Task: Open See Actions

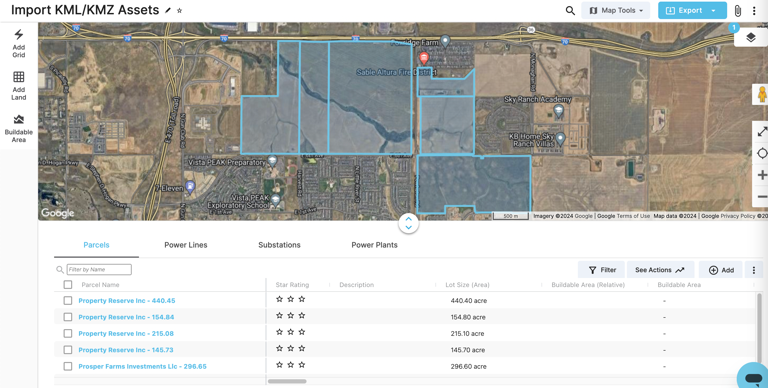Action: point(660,270)
